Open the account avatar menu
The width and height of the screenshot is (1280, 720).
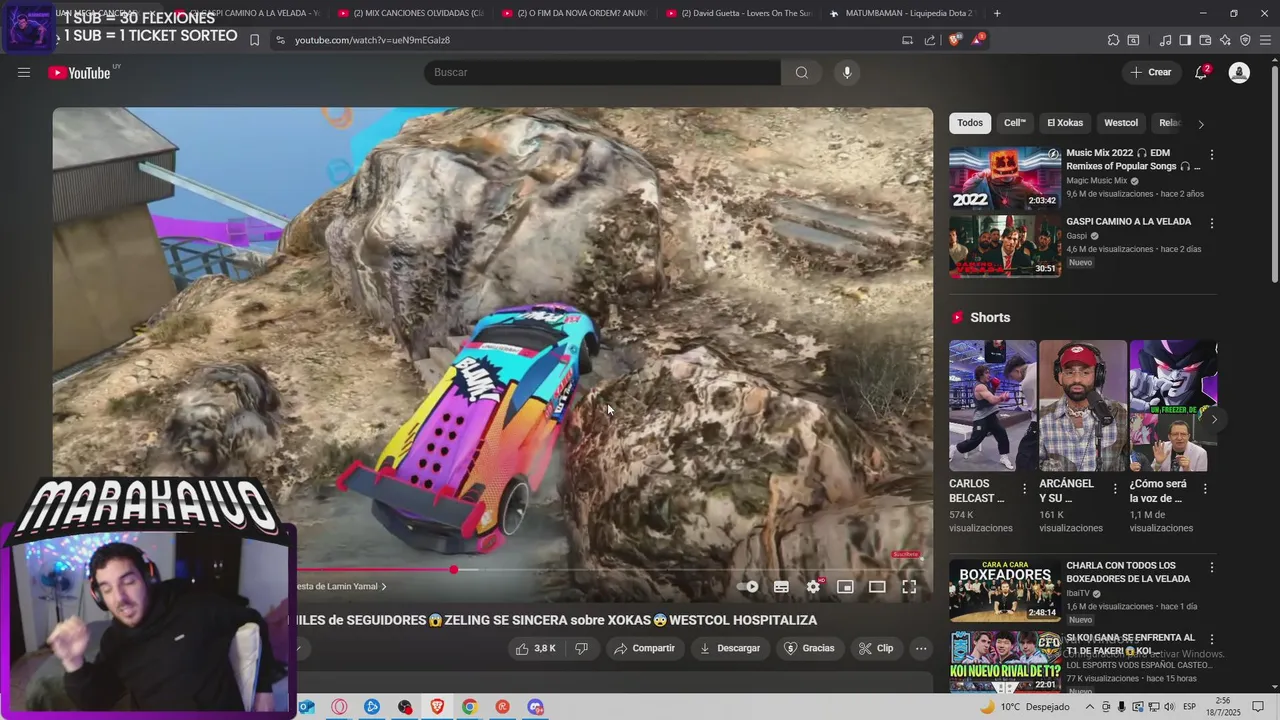pyautogui.click(x=1239, y=72)
